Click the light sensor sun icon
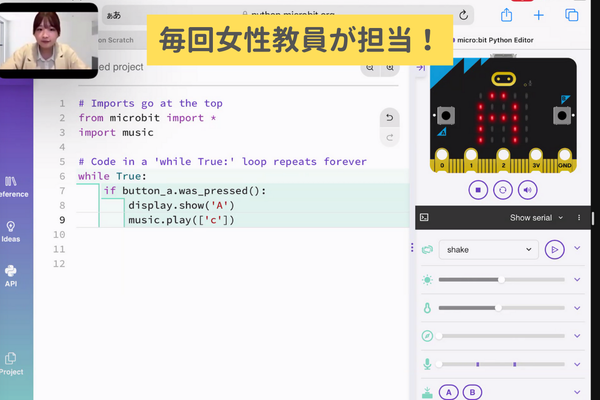The width and height of the screenshot is (600, 400). point(427,280)
